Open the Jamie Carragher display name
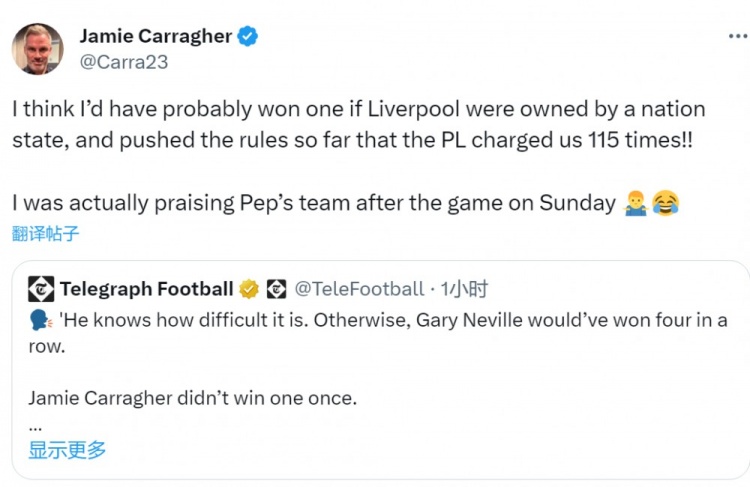Image resolution: width=750 pixels, height=487 pixels. coord(155,36)
